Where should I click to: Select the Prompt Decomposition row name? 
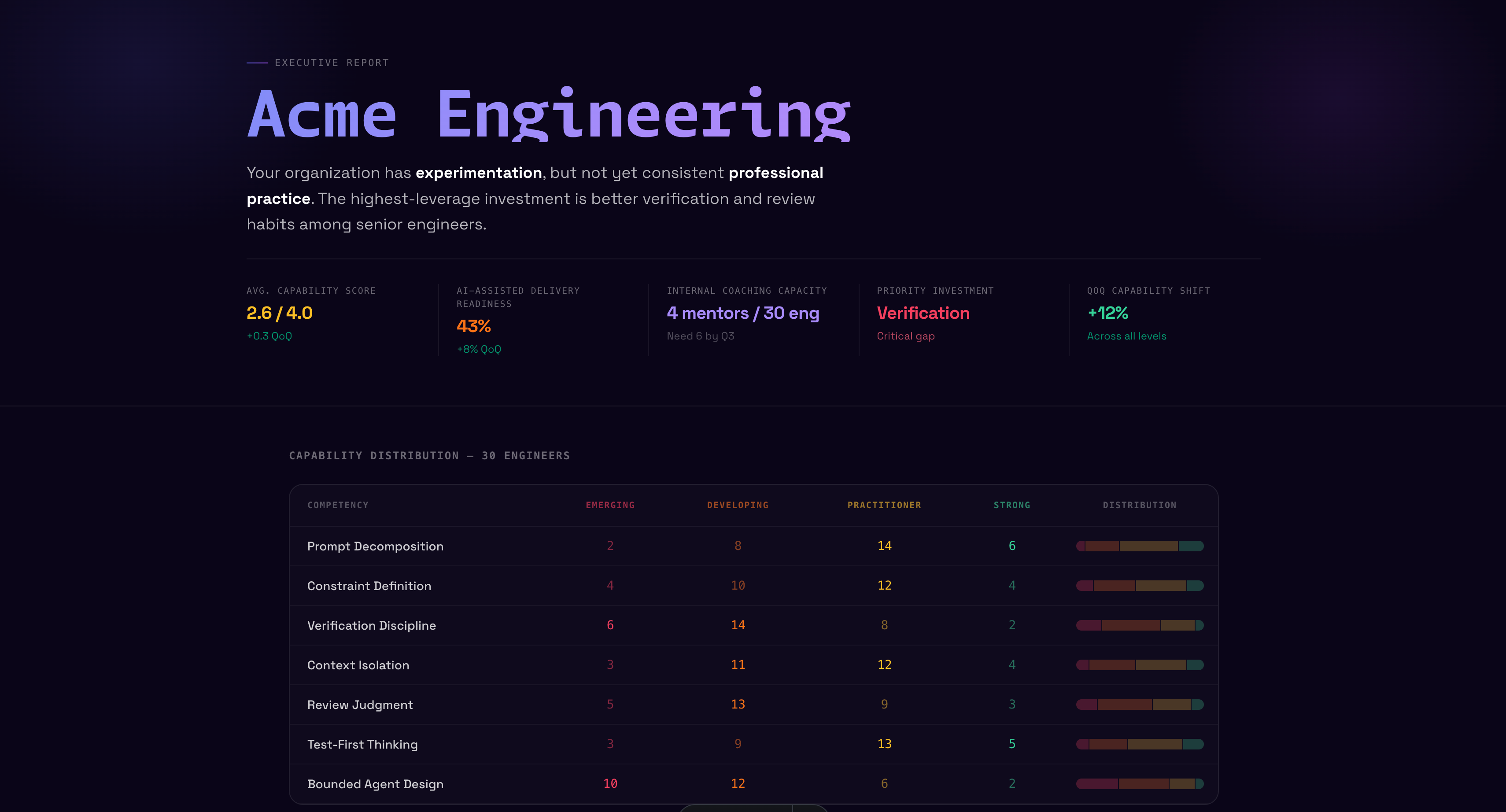[x=375, y=546]
